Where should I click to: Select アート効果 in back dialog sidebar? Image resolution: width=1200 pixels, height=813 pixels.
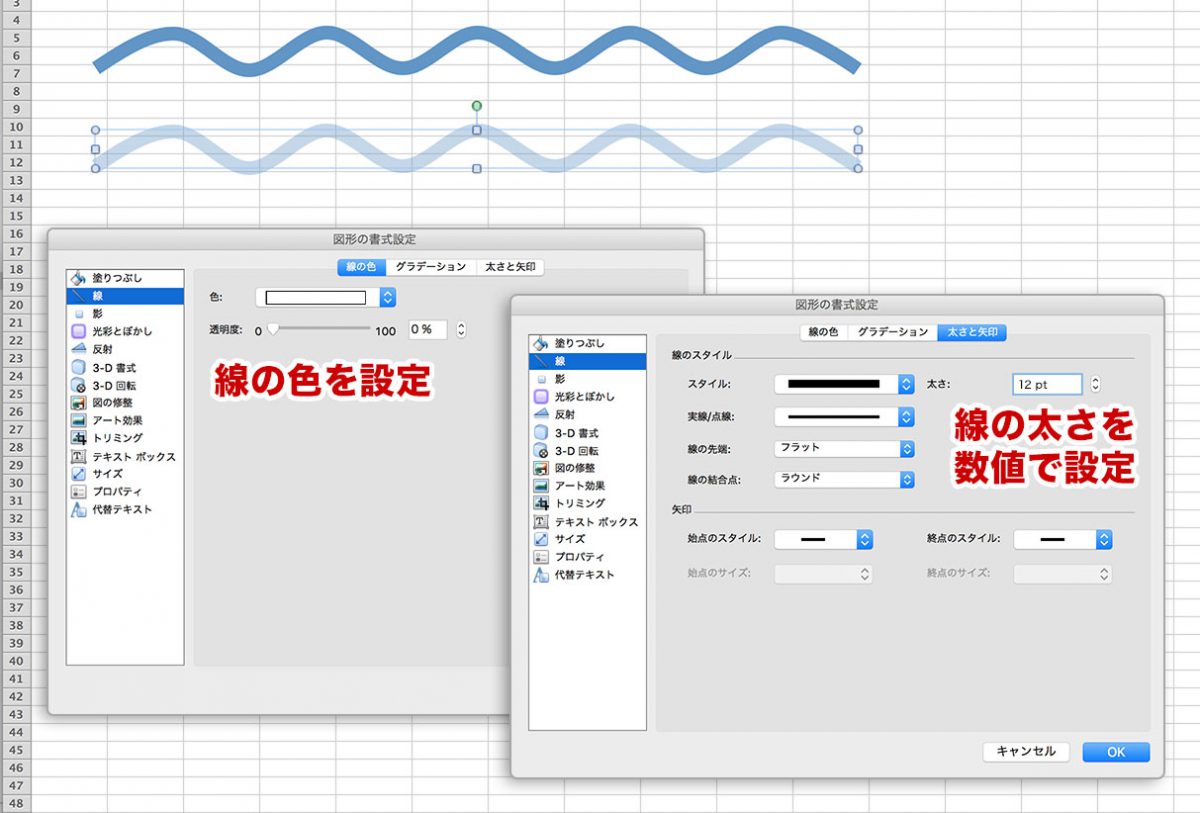[x=117, y=420]
